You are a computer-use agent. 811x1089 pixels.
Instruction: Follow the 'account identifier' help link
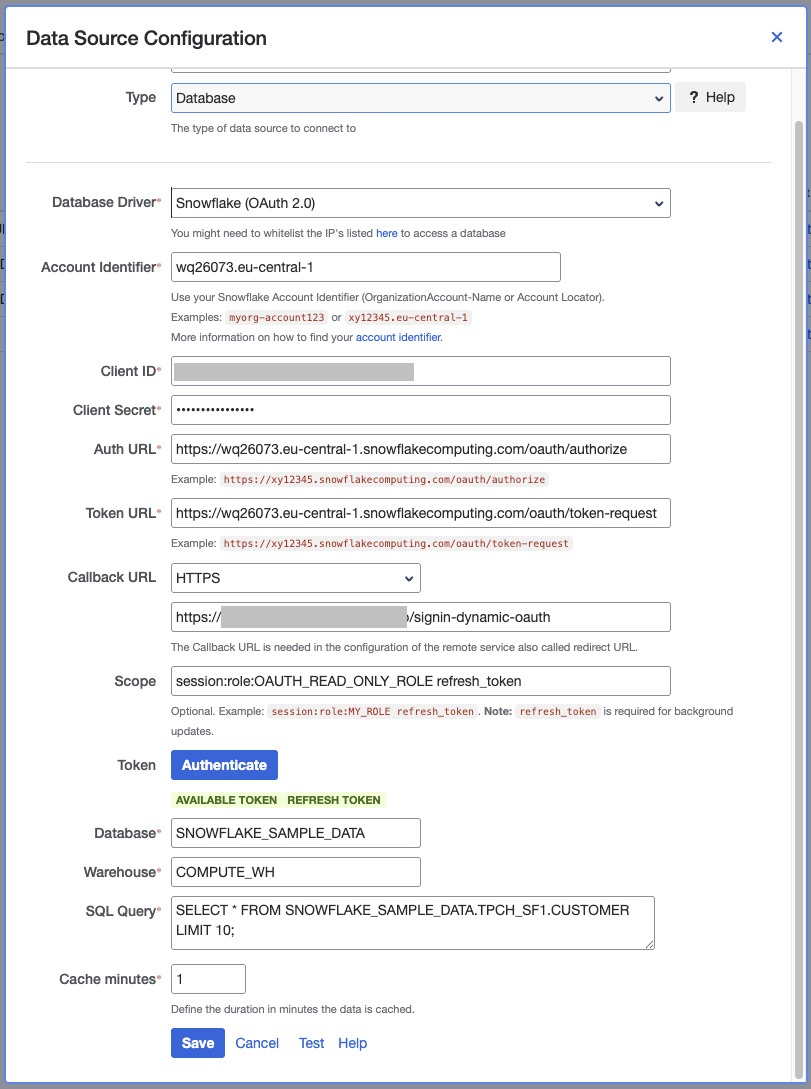[x=398, y=337]
